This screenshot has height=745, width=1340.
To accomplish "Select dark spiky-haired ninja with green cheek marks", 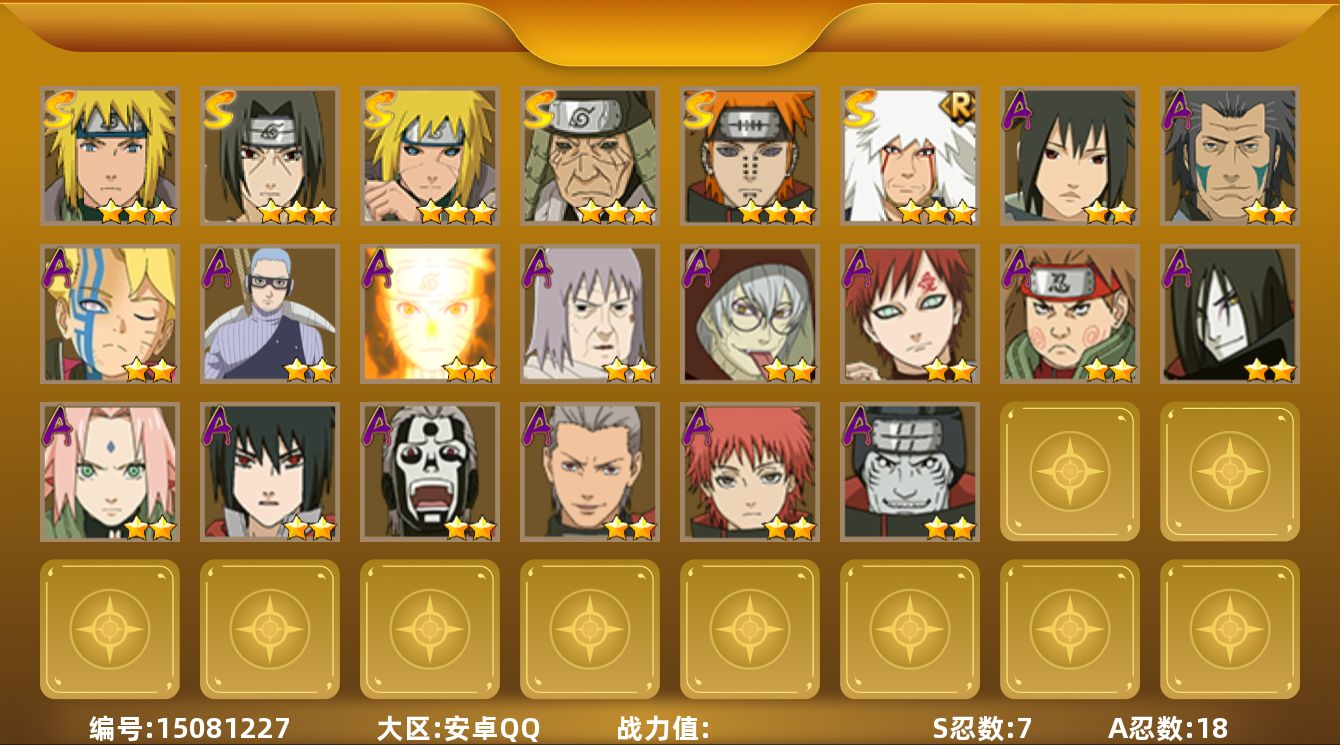I will coord(1230,156).
